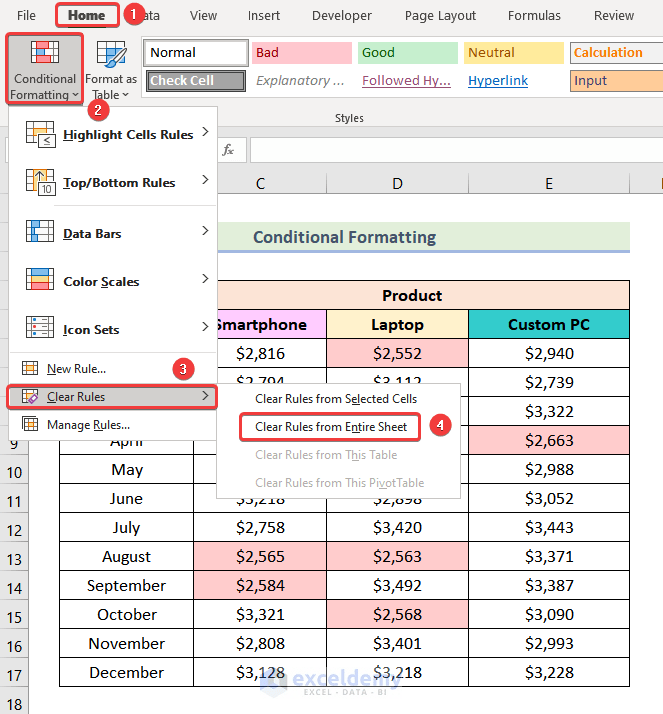Switch to the Developer tab

342,15
